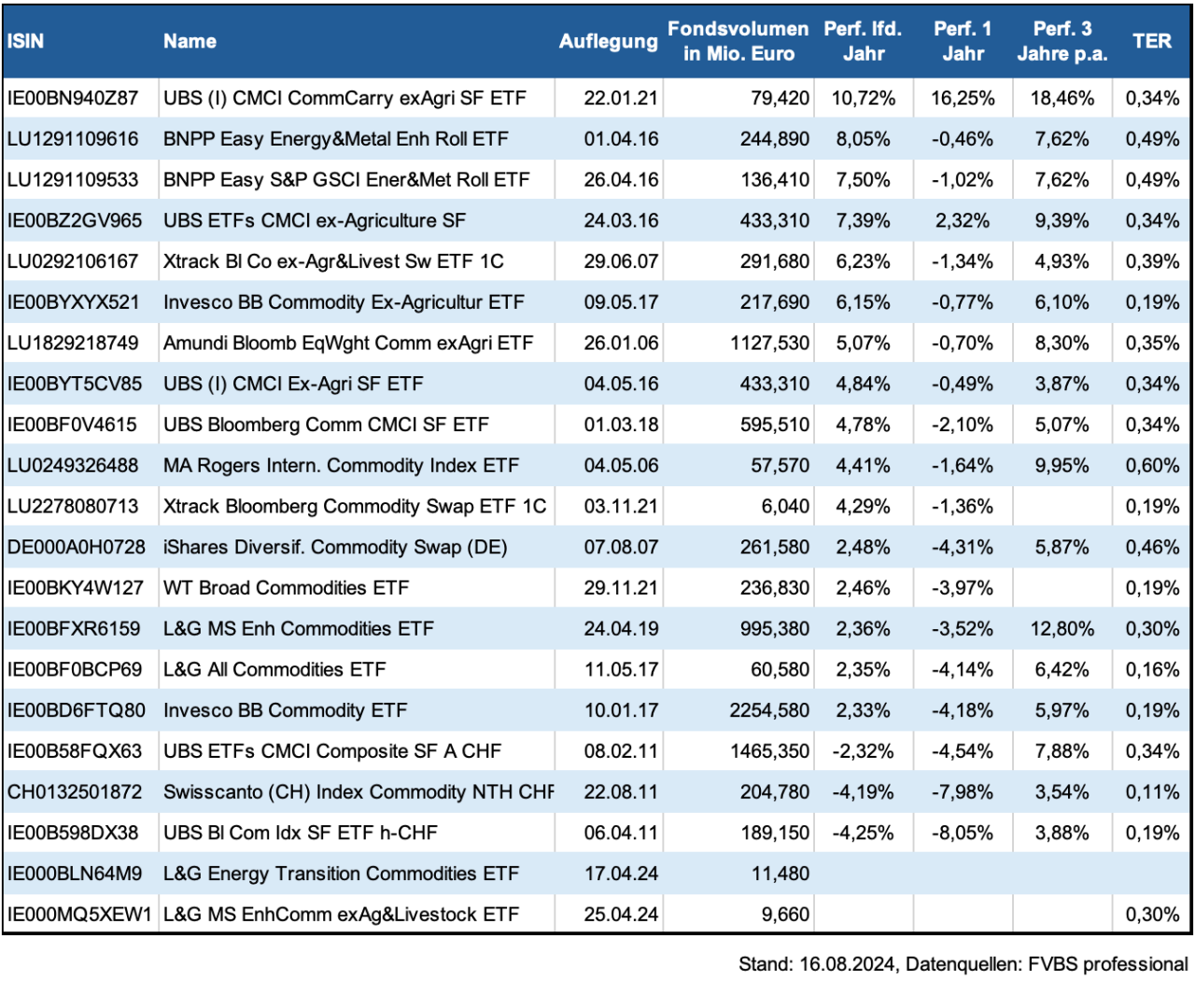Click the WT Broad Commodities ETF name
Viewport: 1195px width, 1008px height.
286,589
